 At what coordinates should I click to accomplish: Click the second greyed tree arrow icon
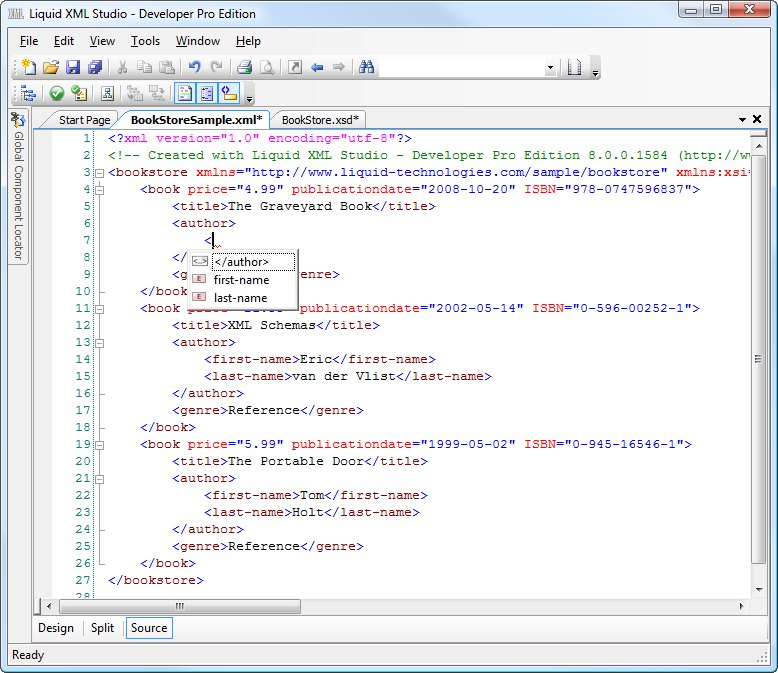(157, 93)
